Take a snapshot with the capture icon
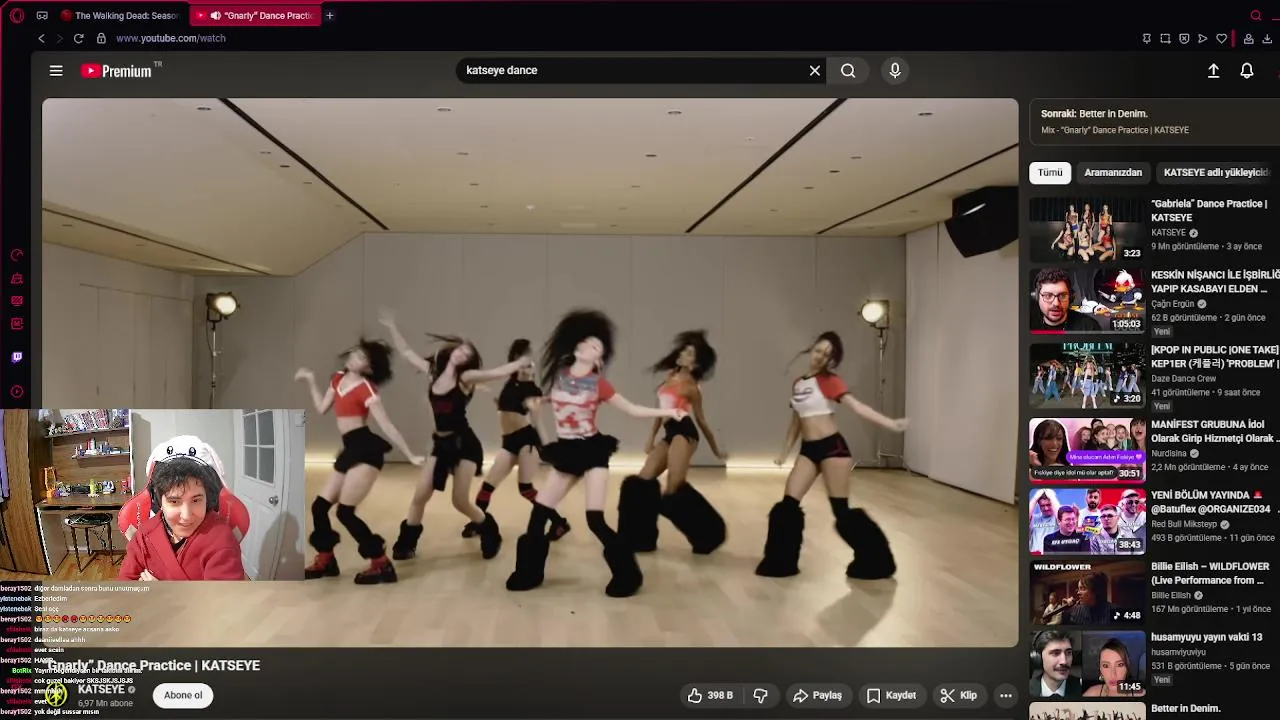 (x=1165, y=38)
